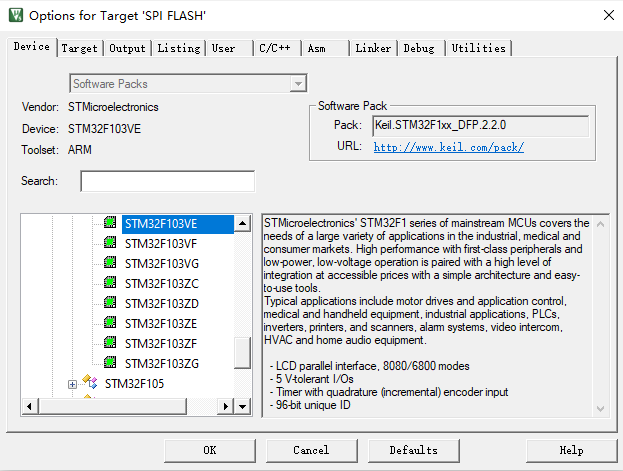Click the chip icon beside STM32F103ZE
Image resolution: width=623 pixels, height=471 pixels.
coord(110,322)
